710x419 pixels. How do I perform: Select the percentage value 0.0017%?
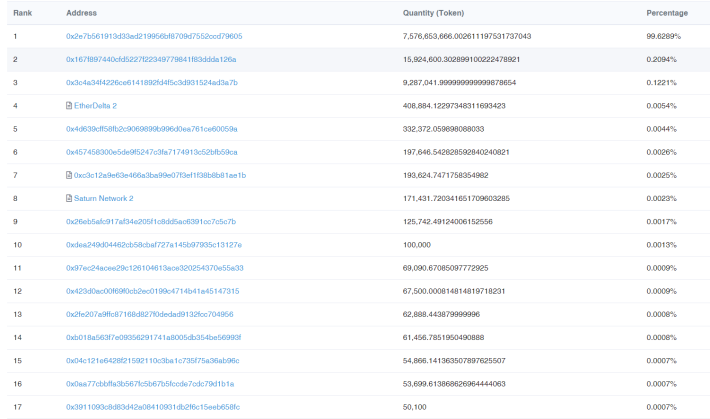(662, 222)
